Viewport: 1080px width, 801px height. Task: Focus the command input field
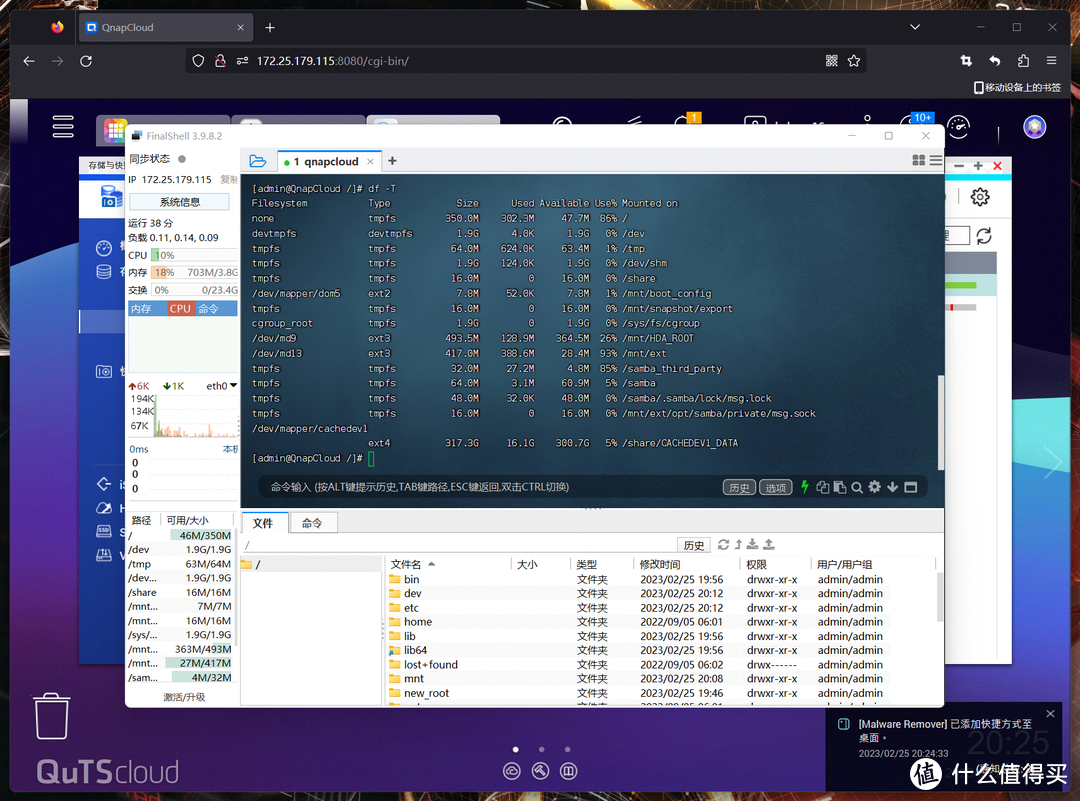pos(489,487)
